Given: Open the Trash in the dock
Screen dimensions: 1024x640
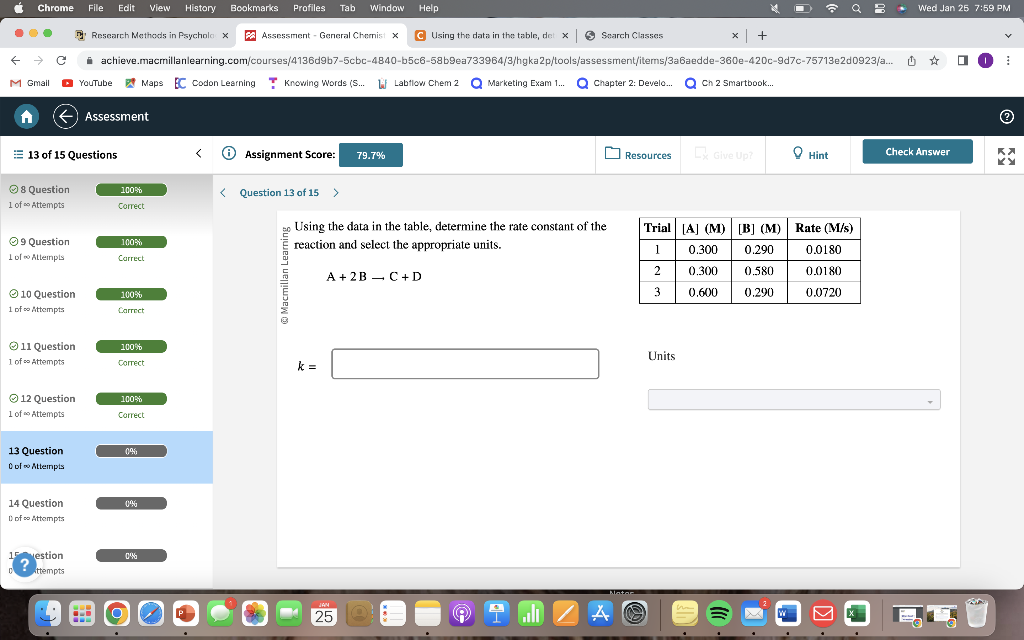Looking at the screenshot, I should click(976, 613).
